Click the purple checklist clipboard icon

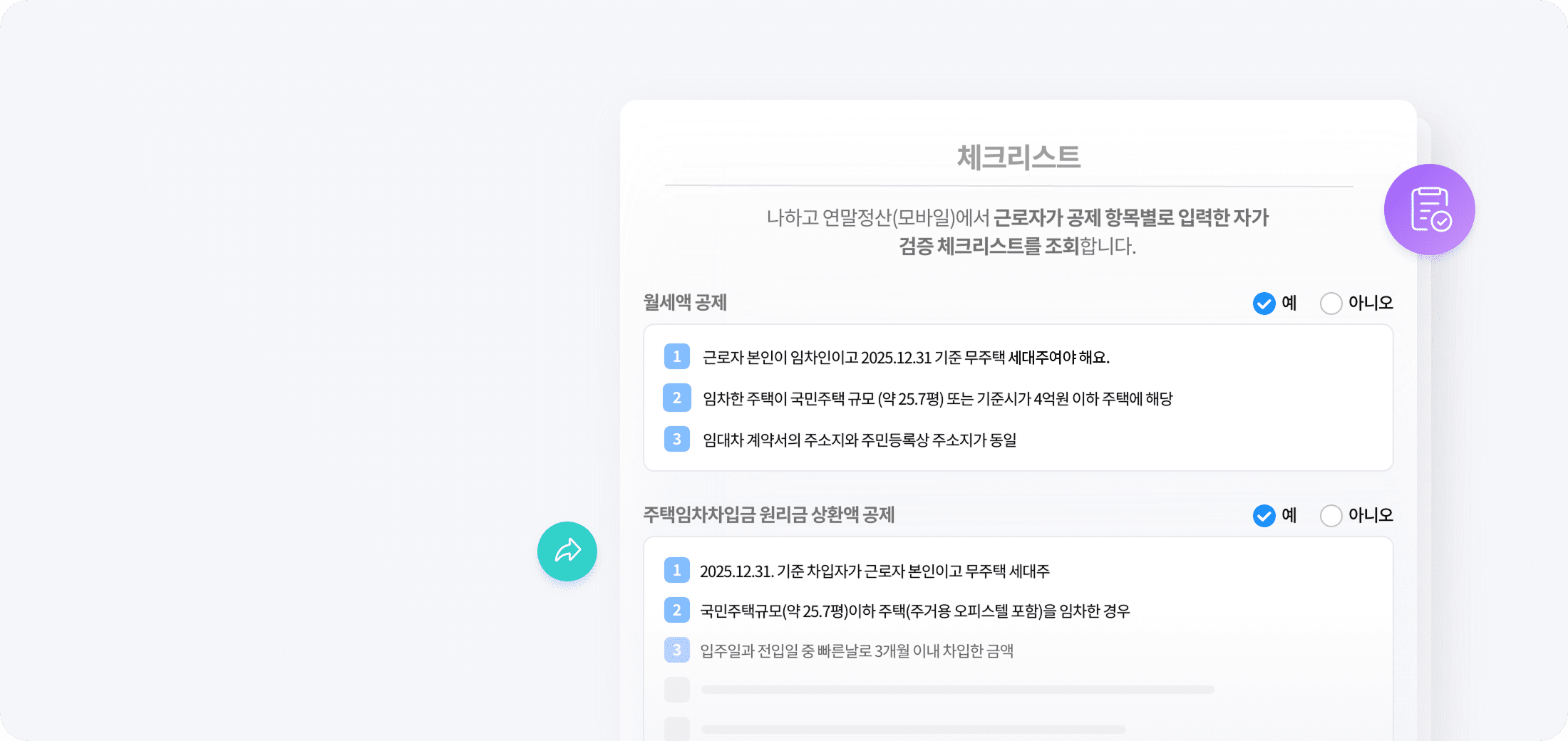coord(1429,209)
